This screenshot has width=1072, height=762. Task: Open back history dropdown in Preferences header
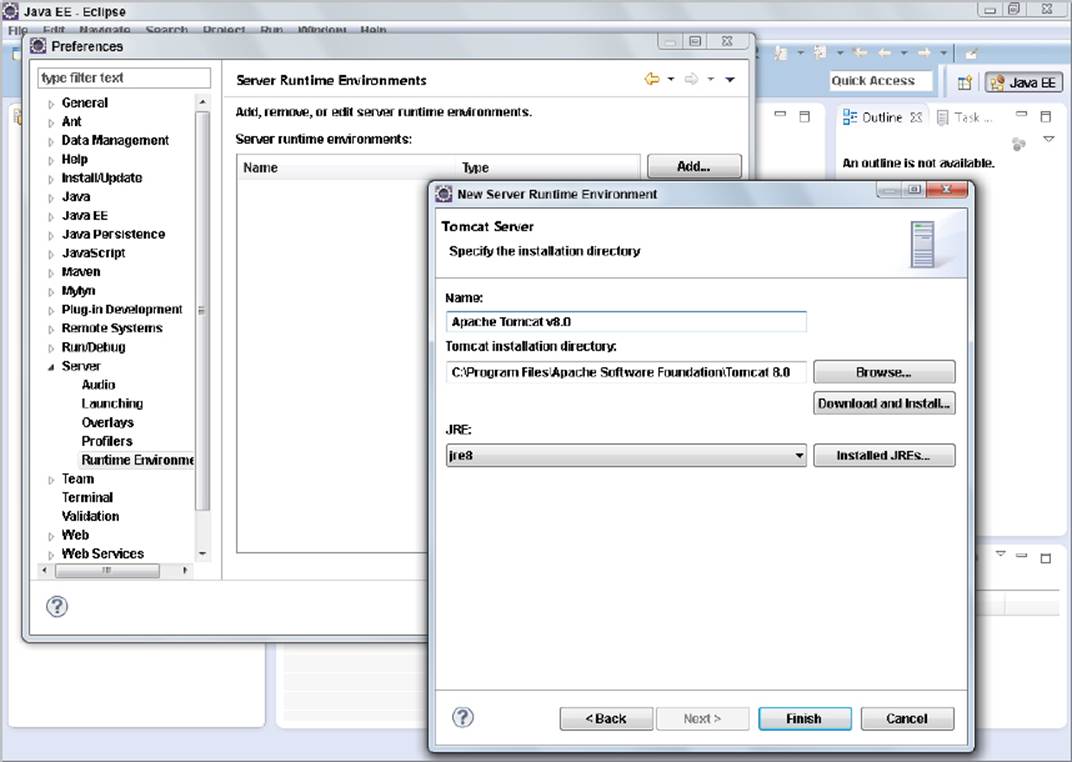click(671, 79)
